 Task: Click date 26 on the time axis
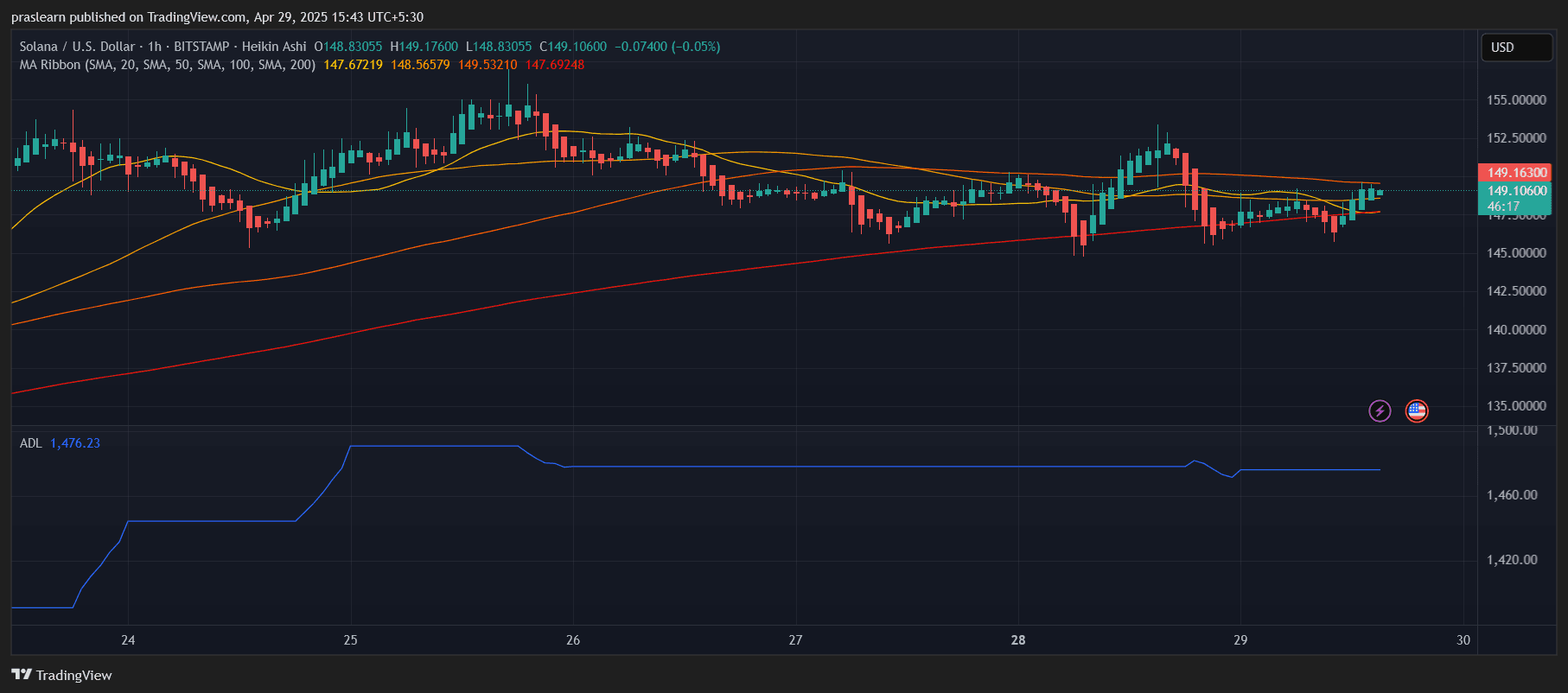point(573,640)
